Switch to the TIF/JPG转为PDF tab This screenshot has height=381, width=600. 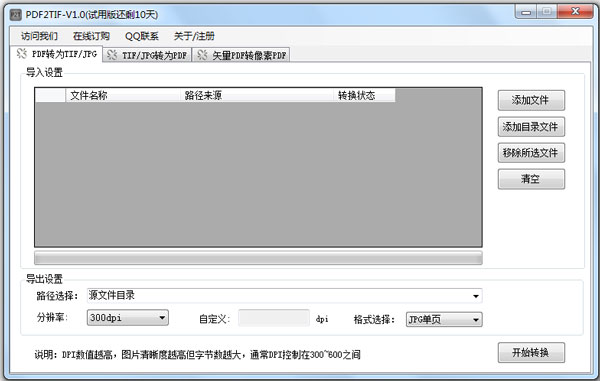(x=147, y=55)
